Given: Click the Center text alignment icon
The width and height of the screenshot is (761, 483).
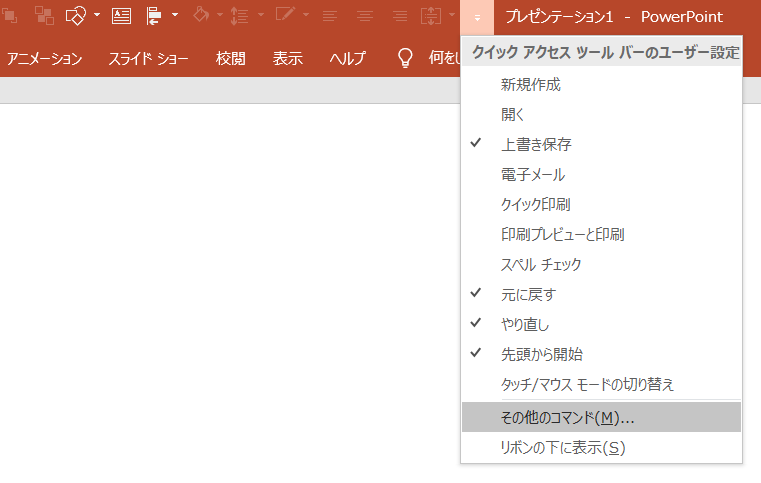Looking at the screenshot, I should (365, 17).
